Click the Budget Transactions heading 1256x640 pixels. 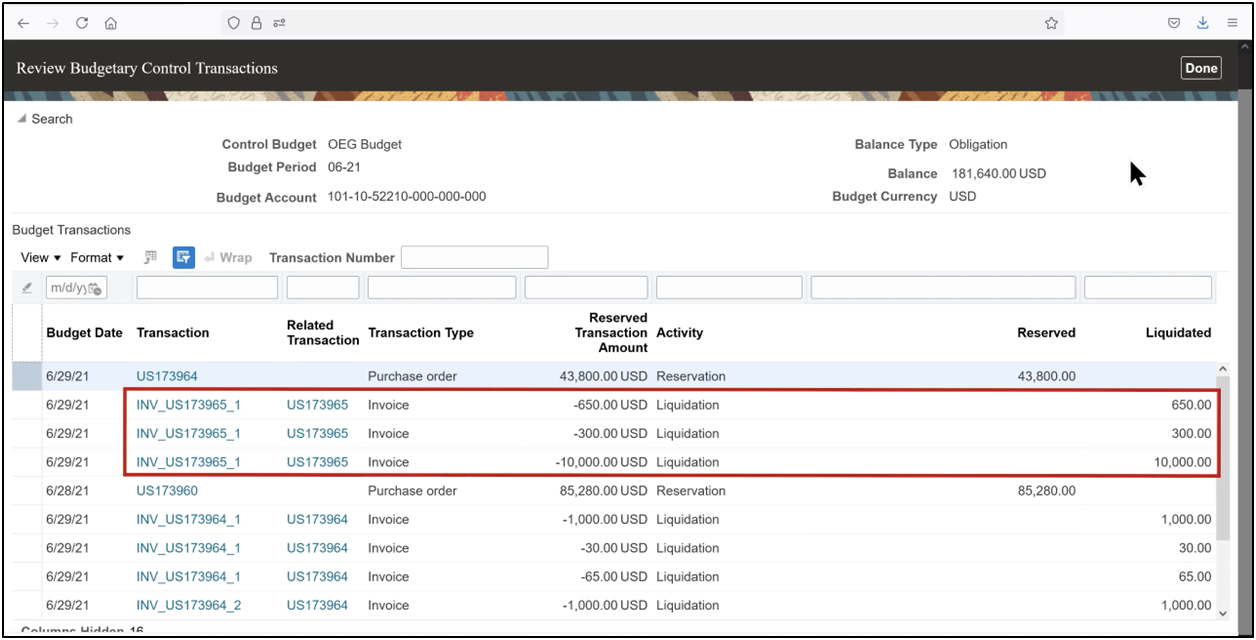(x=71, y=230)
